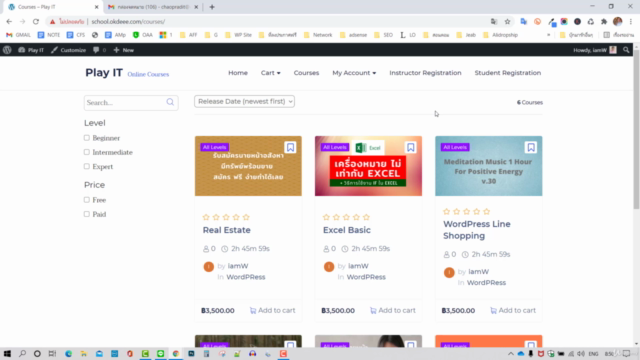
Task: Open the NOTE bookmark
Action: (49, 35)
